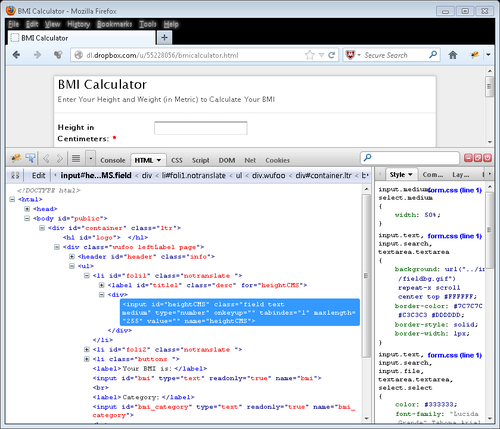This screenshot has height=429, width=500.
Task: Go back with the browser back arrow
Action: [x=16, y=55]
